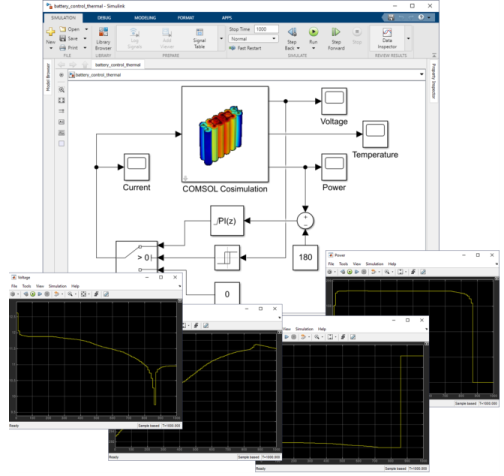This screenshot has width=504, height=476.
Task: Click the Navigate Back arrow above the canvas
Action: tap(61, 65)
